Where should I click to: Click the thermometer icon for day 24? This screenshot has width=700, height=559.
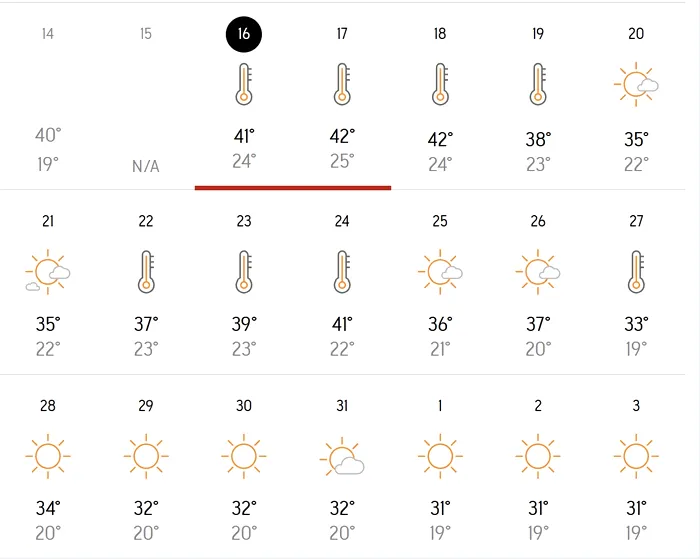(342, 272)
